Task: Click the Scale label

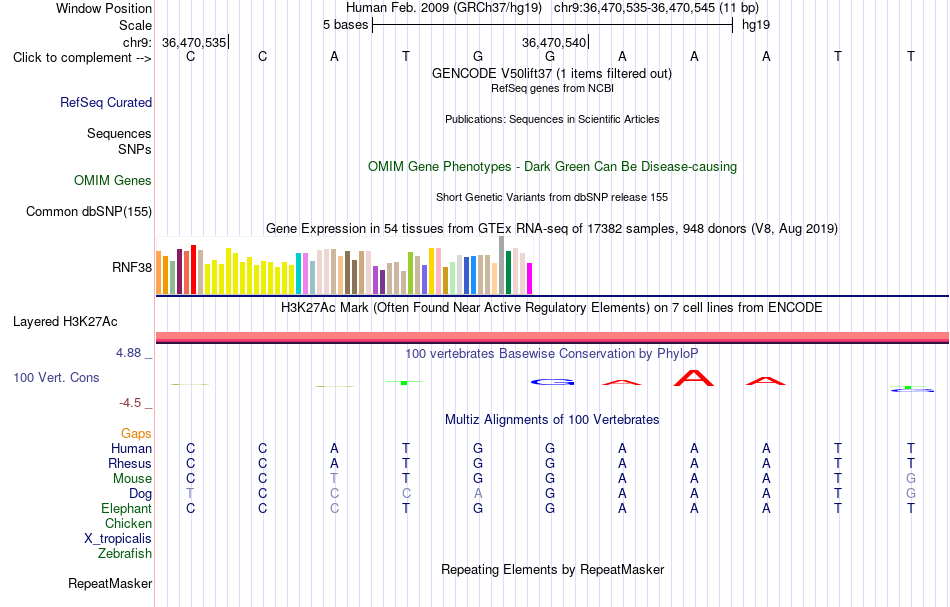Action: click(135, 25)
